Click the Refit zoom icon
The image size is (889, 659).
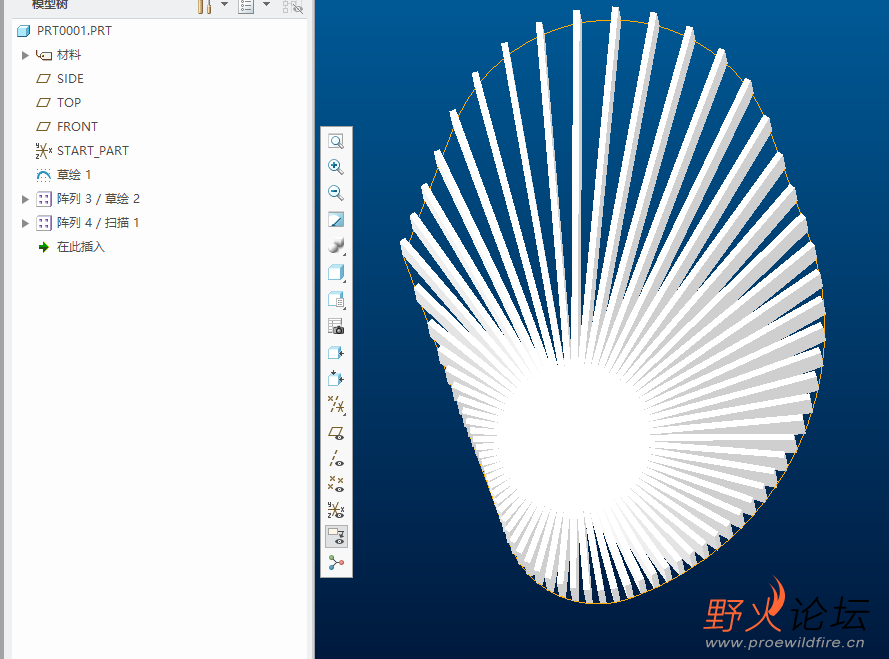(x=336, y=141)
